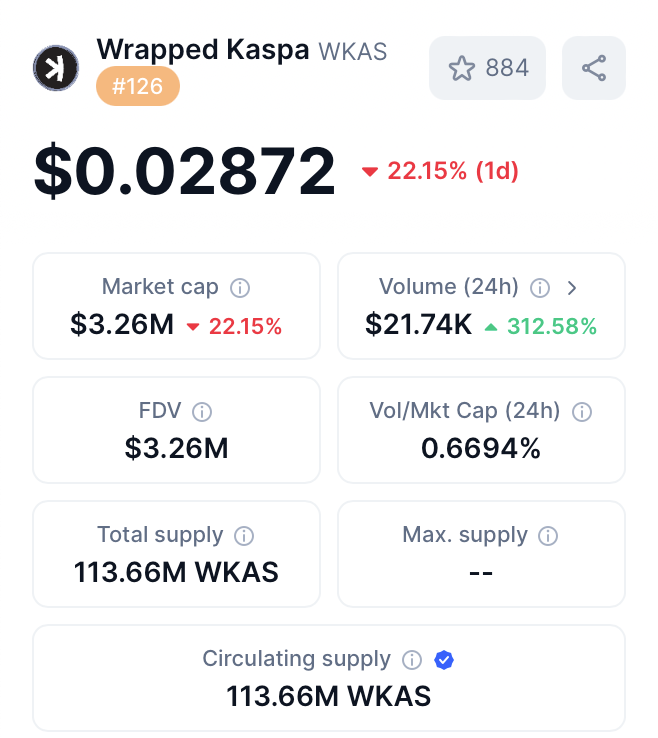Image resolution: width=658 pixels, height=738 pixels.
Task: Open the Vol/Mkt Cap (24h) info icon
Action: (582, 412)
